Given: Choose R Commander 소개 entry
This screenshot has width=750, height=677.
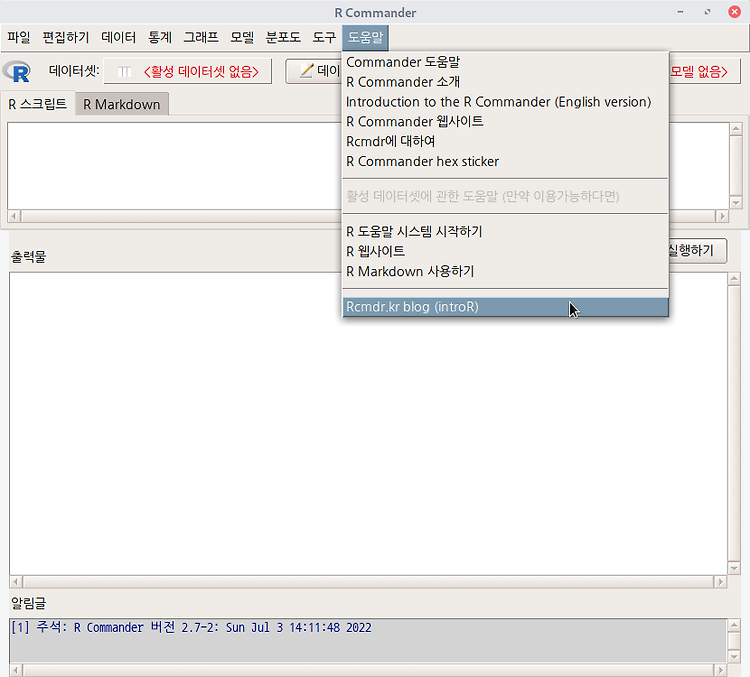Looking at the screenshot, I should coord(505,82).
